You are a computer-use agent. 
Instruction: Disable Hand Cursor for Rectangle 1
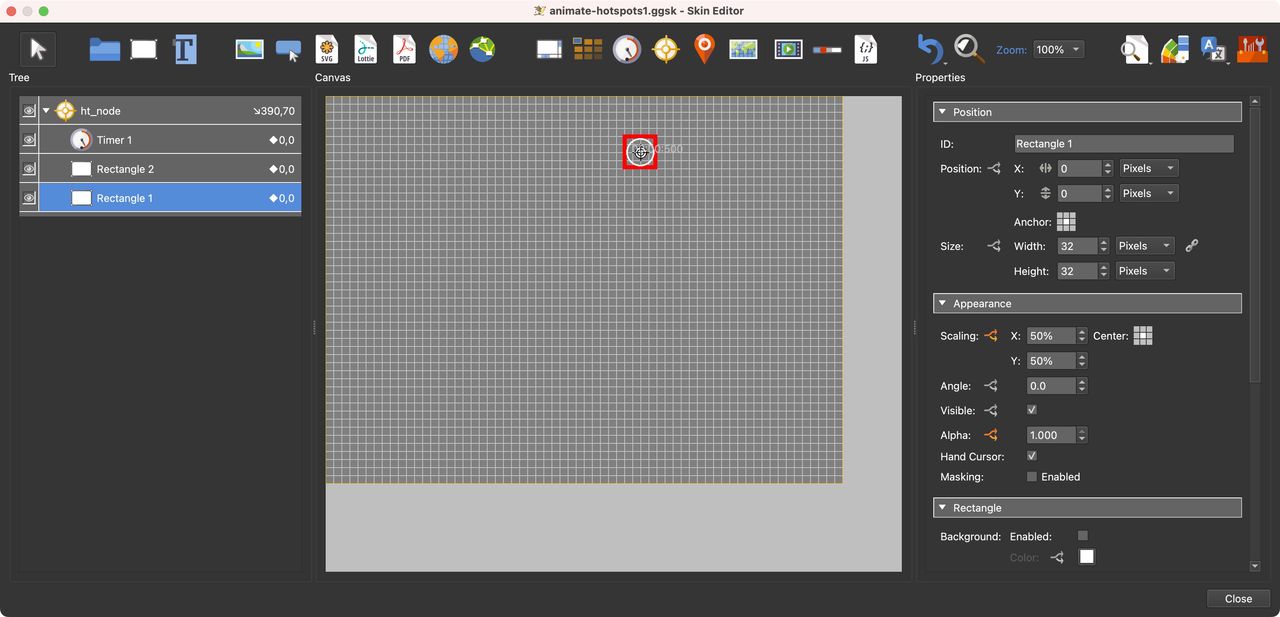coord(1031,455)
